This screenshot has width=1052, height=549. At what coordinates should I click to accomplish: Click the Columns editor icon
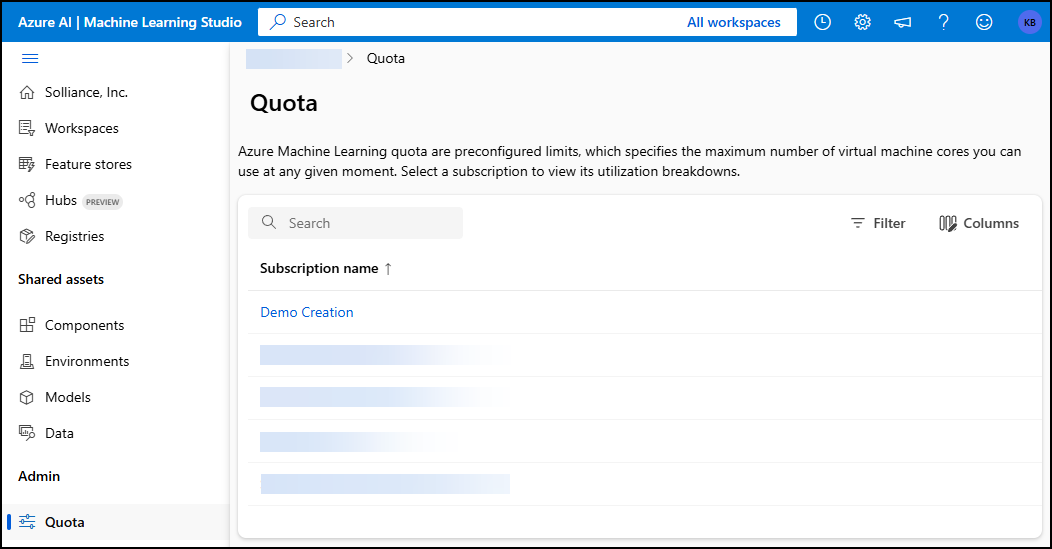coord(947,223)
